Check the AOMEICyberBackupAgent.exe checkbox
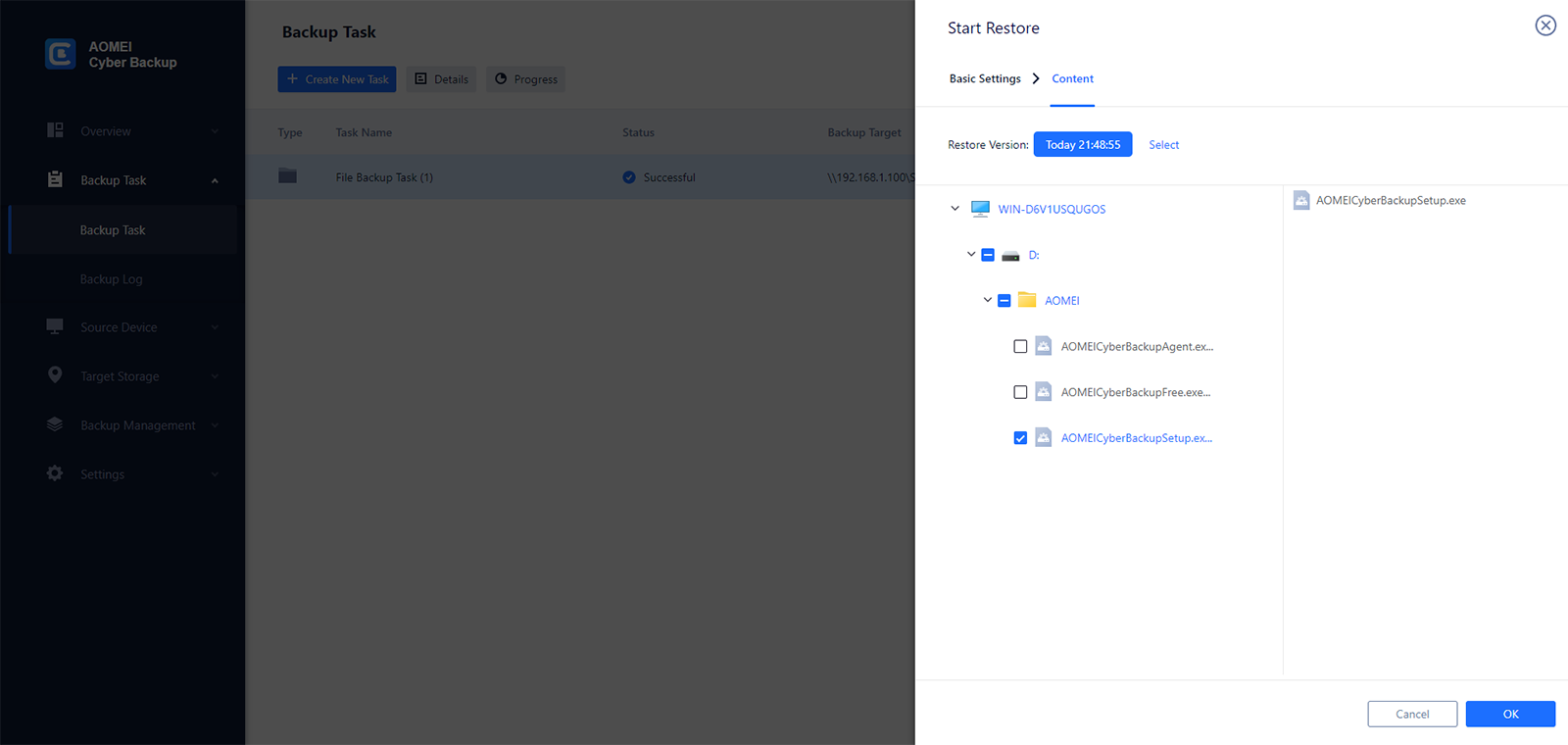The image size is (1568, 745). 1020,346
